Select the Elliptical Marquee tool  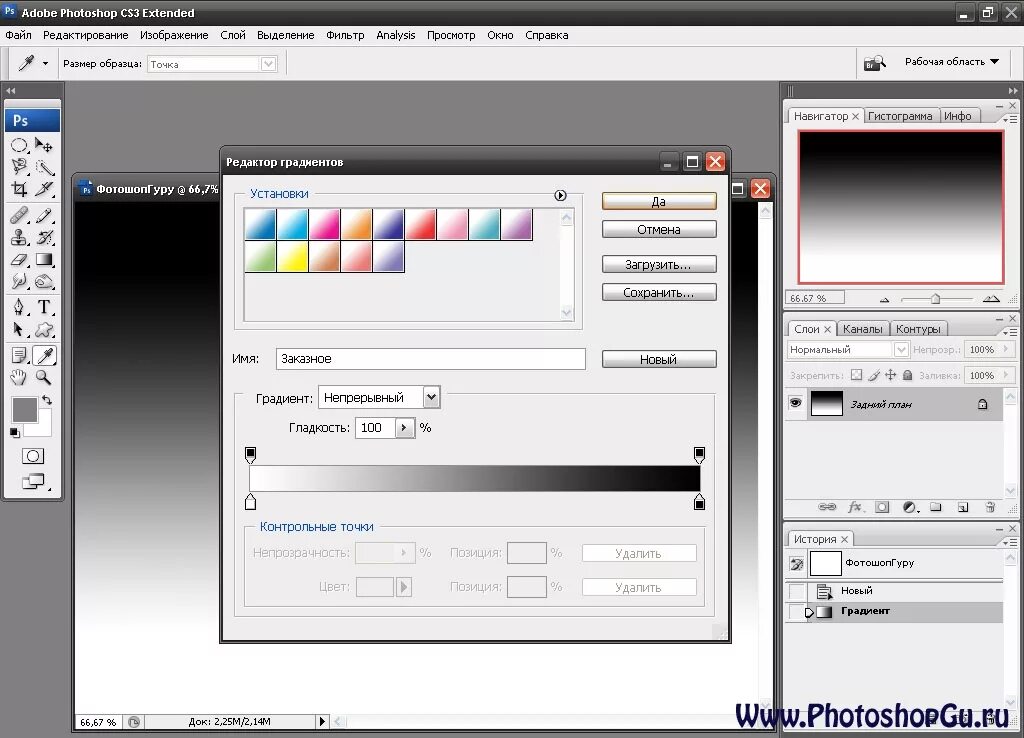point(19,145)
